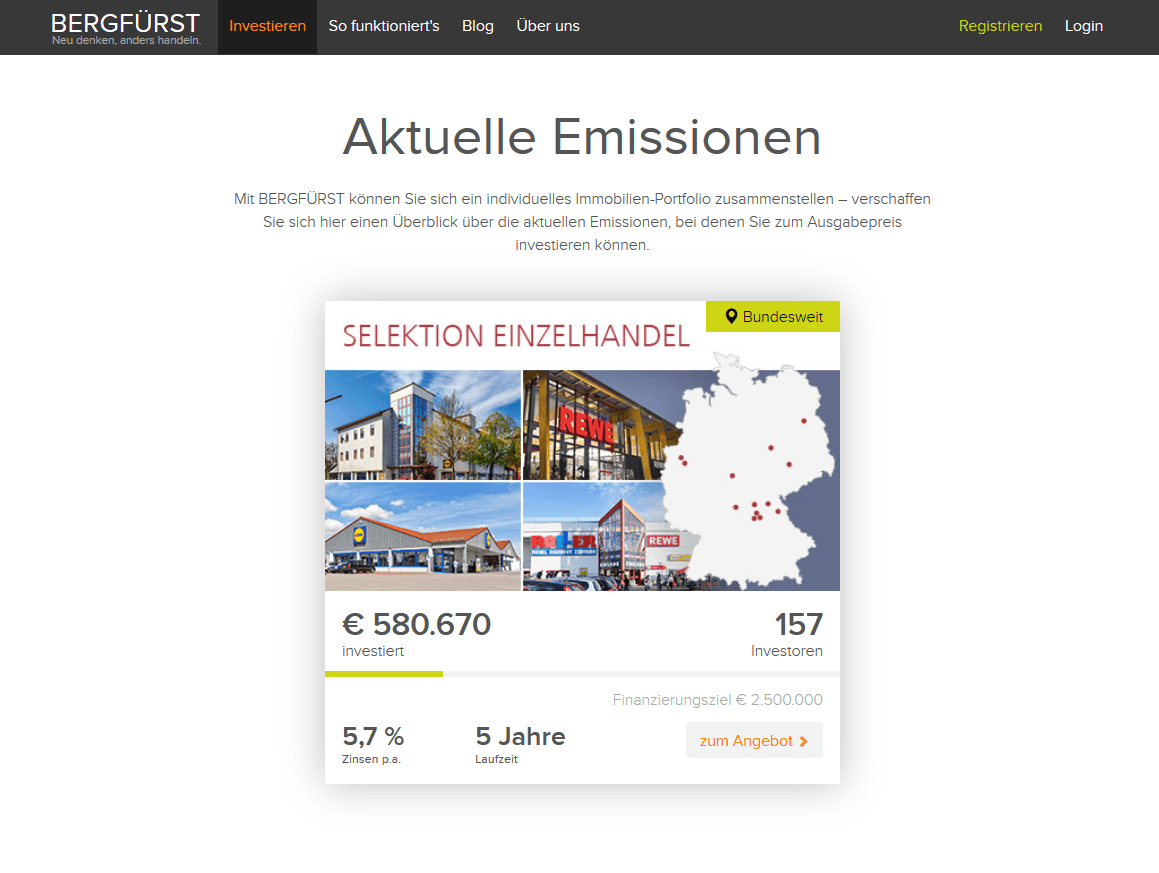
Task: Go to the Blog section
Action: (x=477, y=27)
